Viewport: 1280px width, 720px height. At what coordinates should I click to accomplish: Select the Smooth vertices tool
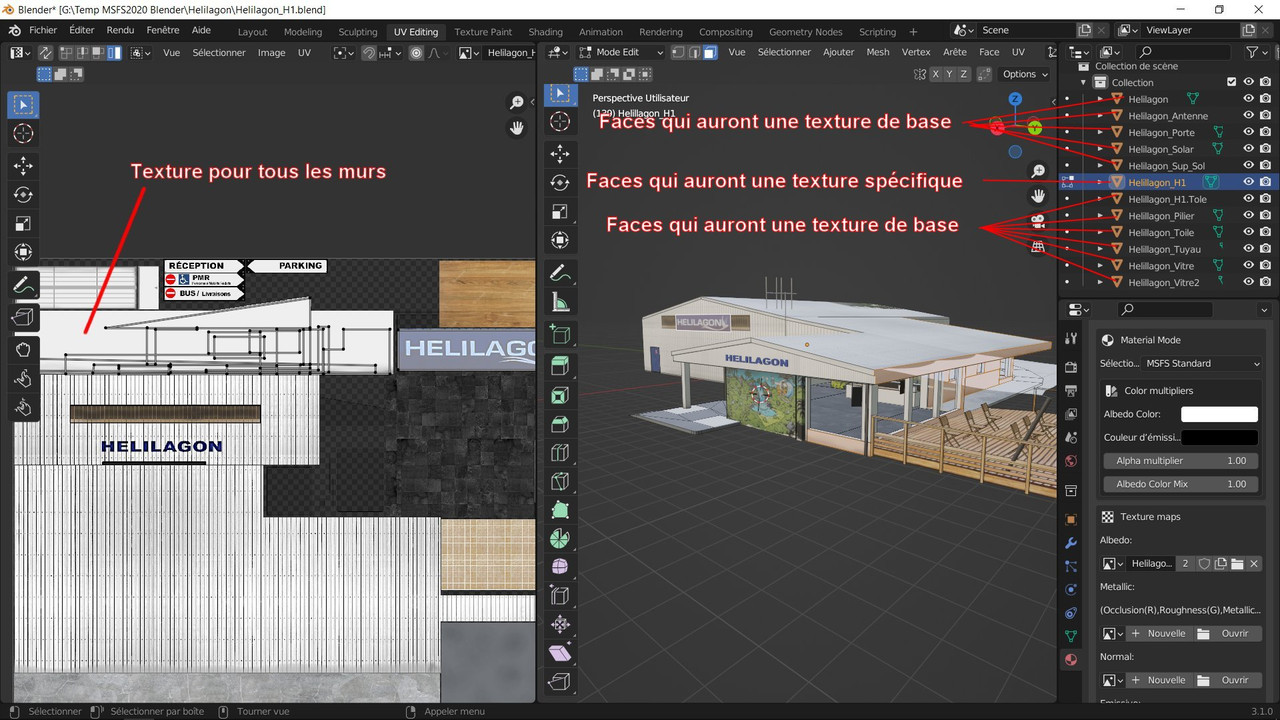pyautogui.click(x=560, y=567)
